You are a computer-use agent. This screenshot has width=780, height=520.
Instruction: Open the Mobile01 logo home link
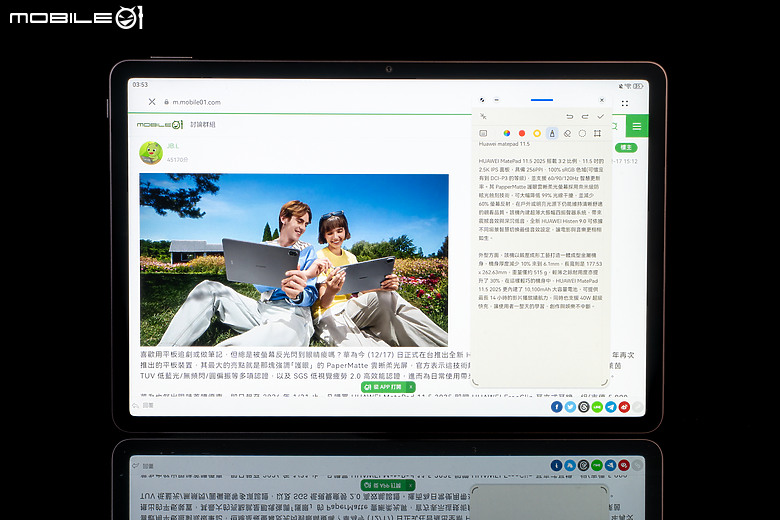(160, 124)
